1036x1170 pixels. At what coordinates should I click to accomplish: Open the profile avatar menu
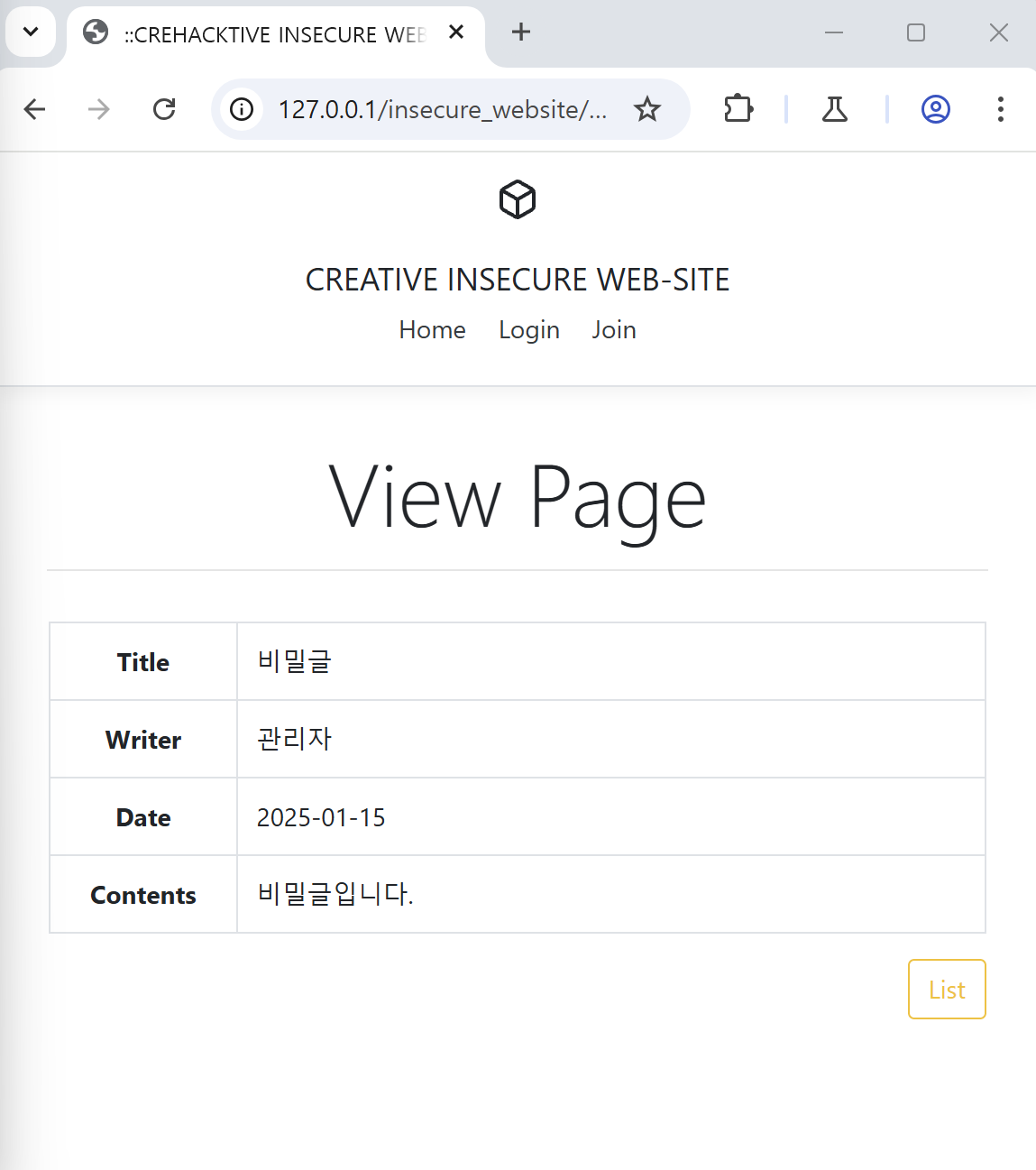tap(936, 109)
